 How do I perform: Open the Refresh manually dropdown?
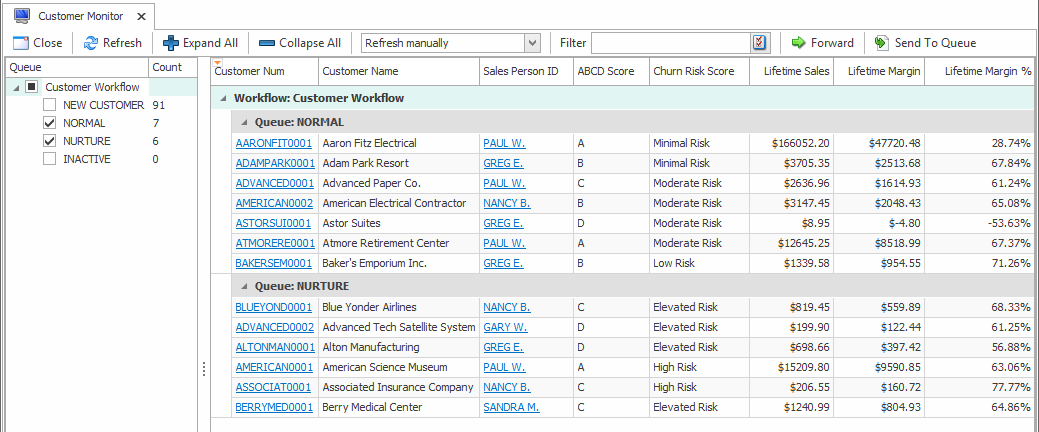[x=532, y=43]
